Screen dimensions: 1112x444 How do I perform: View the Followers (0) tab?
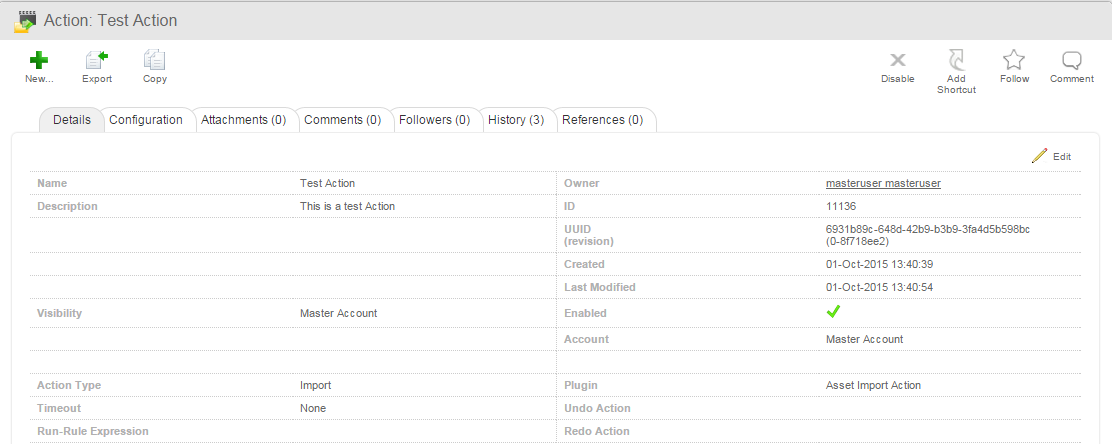click(434, 120)
